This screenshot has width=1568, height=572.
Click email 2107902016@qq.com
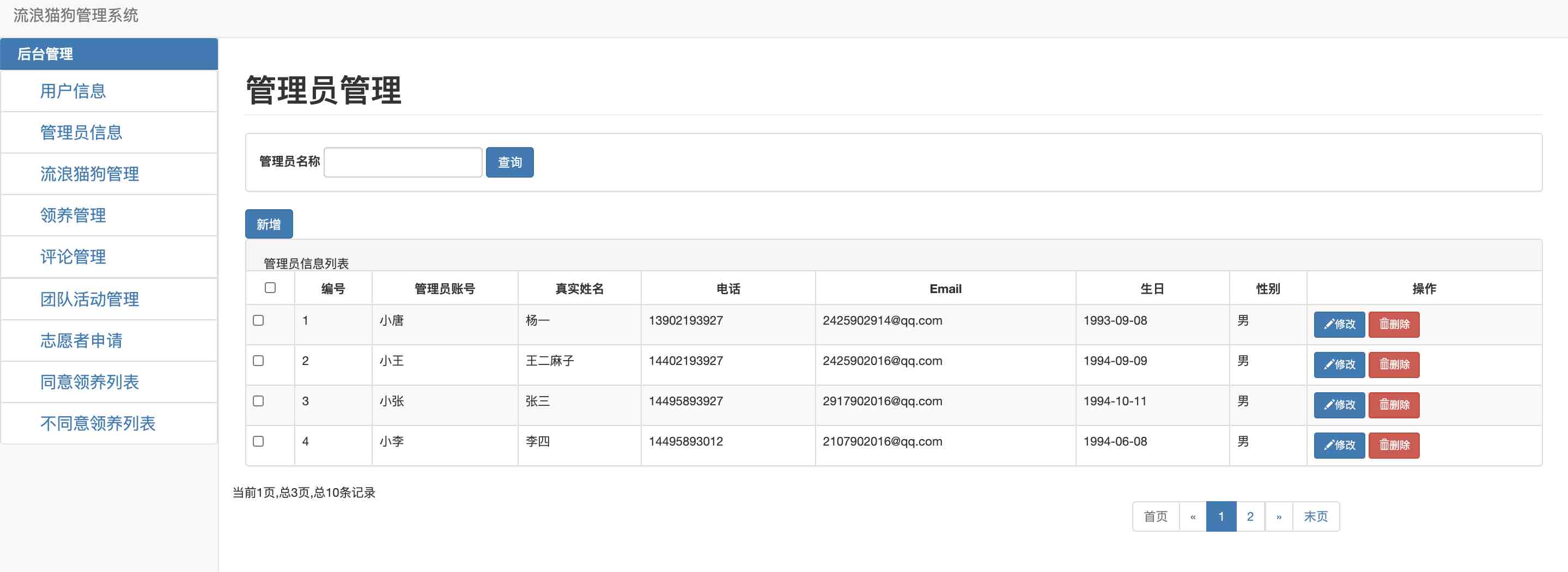click(882, 441)
